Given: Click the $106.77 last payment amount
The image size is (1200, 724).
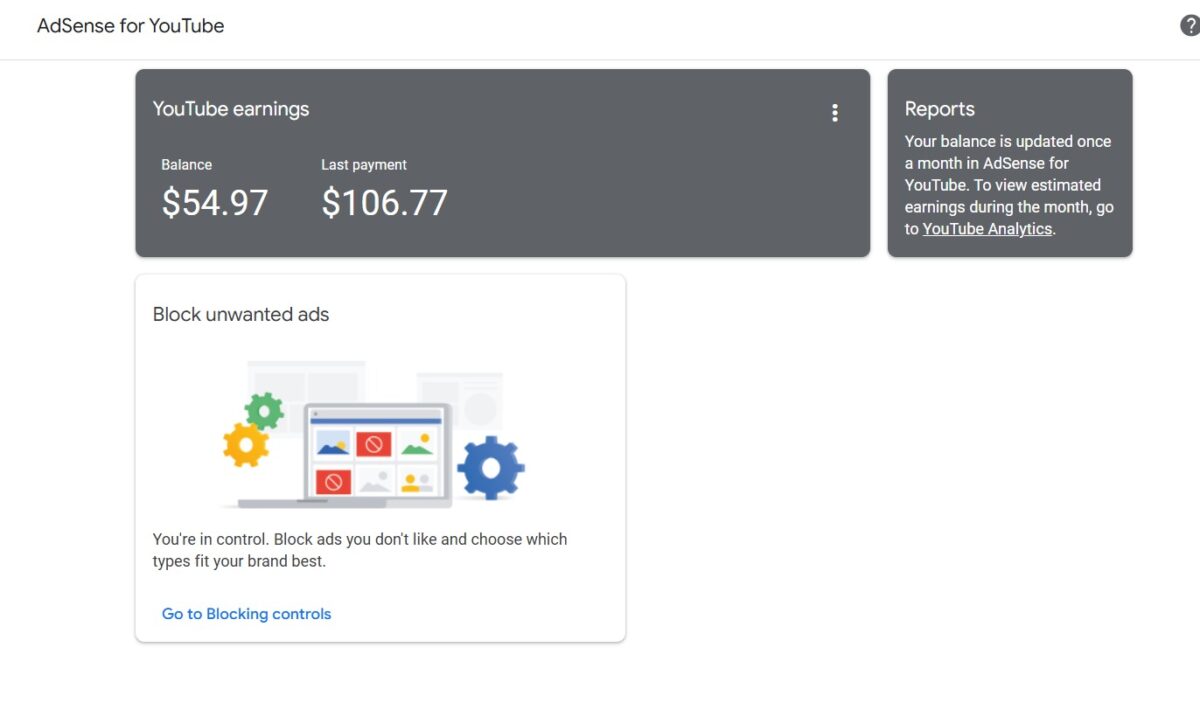Looking at the screenshot, I should coord(384,203).
